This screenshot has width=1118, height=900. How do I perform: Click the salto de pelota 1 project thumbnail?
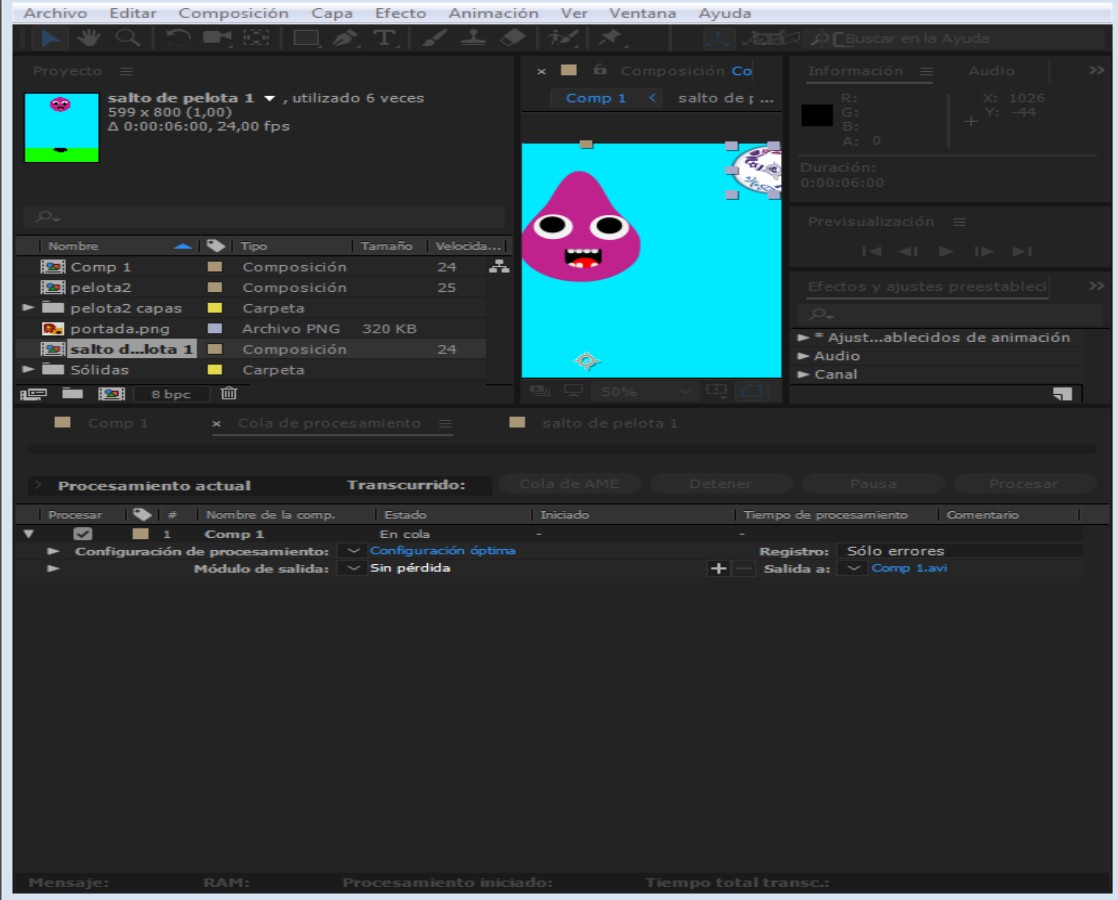pyautogui.click(x=61, y=128)
